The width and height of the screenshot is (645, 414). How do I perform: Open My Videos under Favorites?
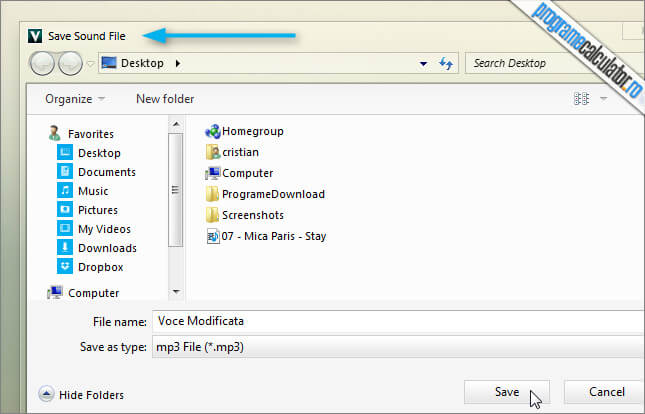click(104, 229)
